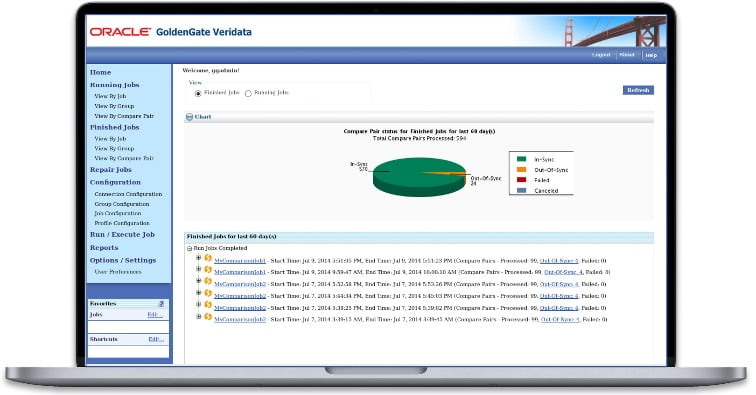Open Repair Jobs in the sidebar
Viewport: 756px width, 395px height.
point(110,170)
